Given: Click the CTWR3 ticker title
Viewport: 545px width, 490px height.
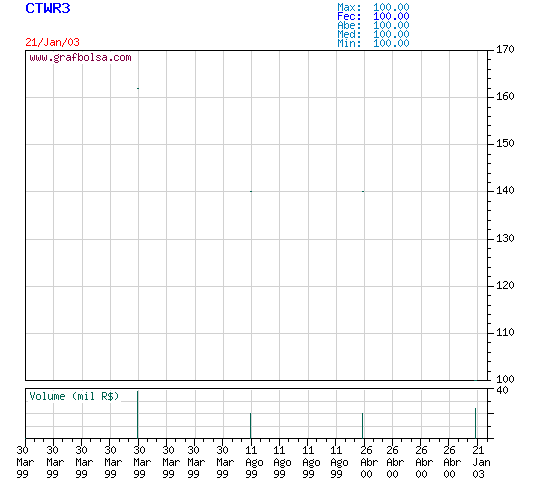Looking at the screenshot, I should (48, 8).
